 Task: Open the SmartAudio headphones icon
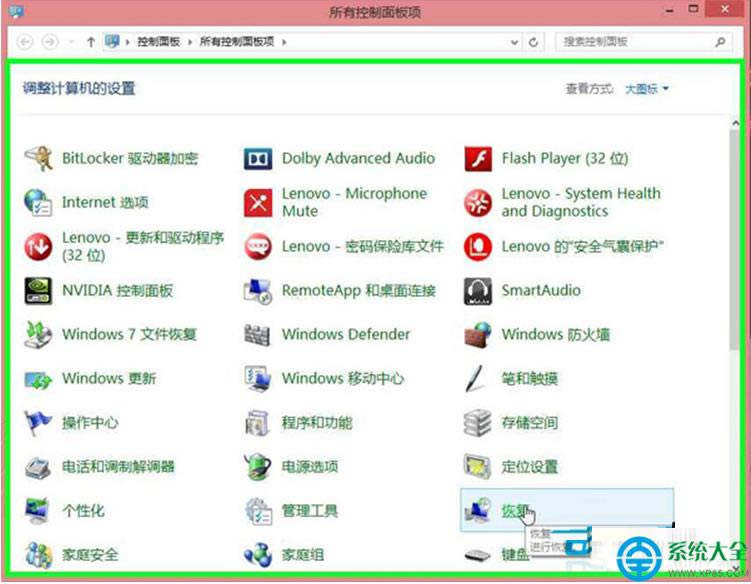pos(478,291)
